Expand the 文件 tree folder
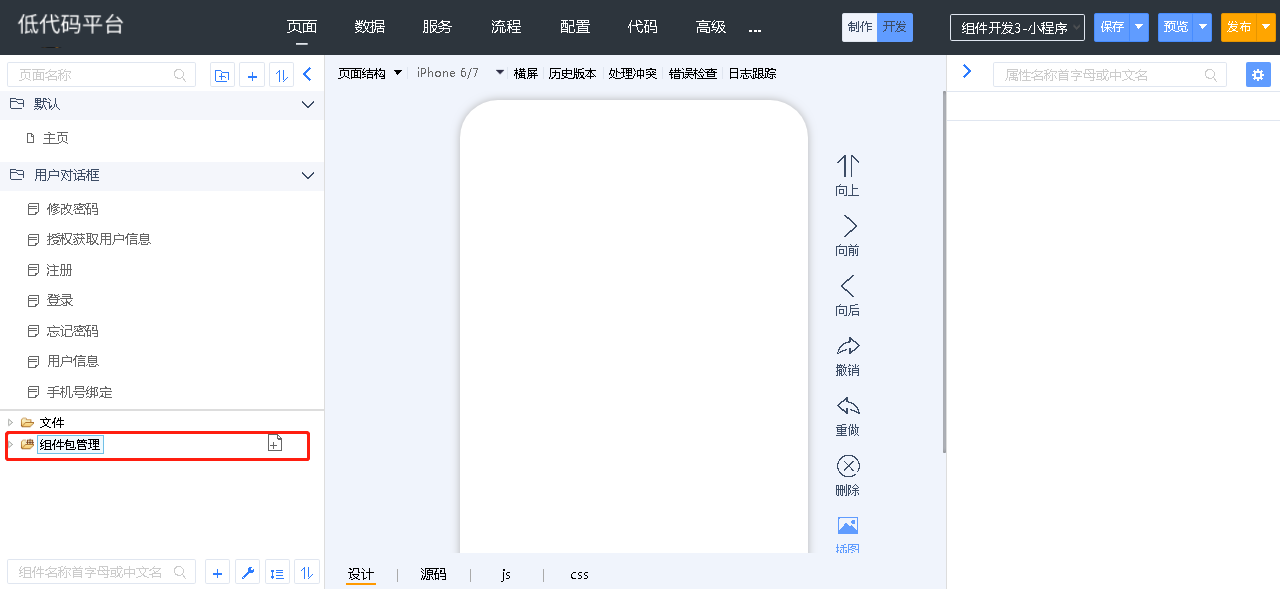This screenshot has height=589, width=1280. [11, 422]
